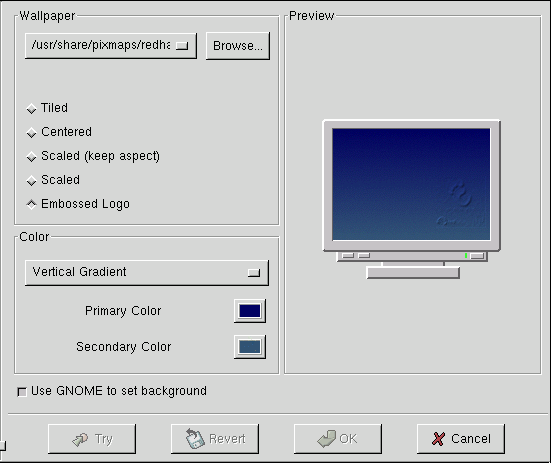Click the wallpaper path dropdown indicator
Viewport: 551px width, 463px height.
[182, 46]
